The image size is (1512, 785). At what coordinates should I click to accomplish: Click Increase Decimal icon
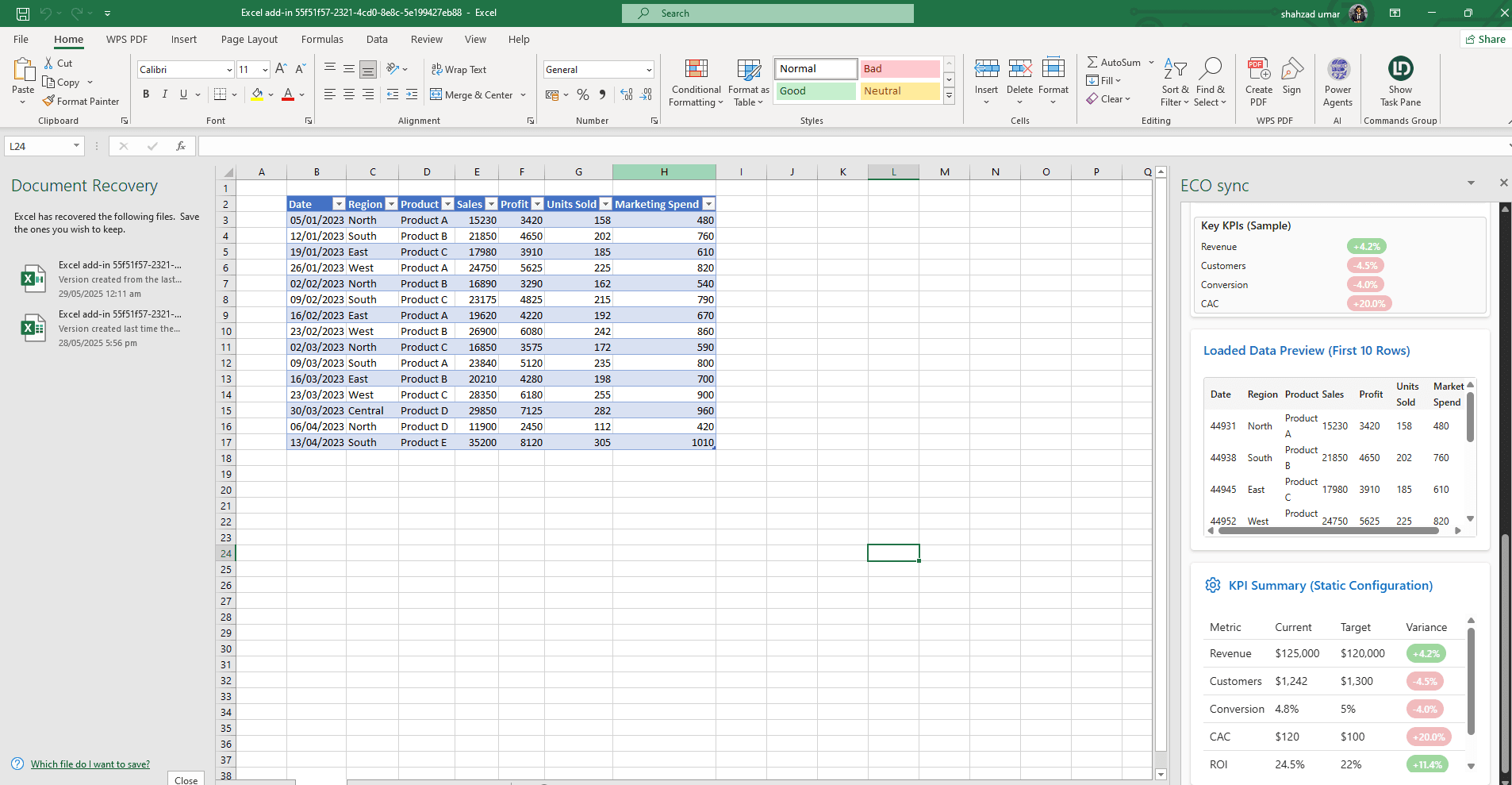[627, 94]
